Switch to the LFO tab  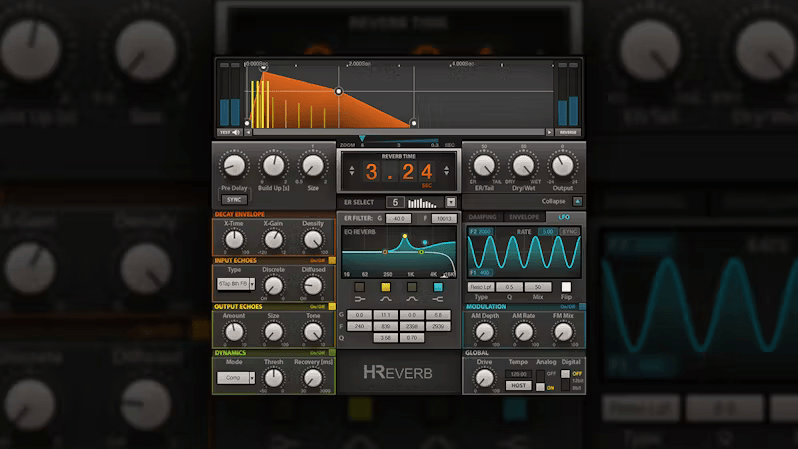tap(564, 217)
